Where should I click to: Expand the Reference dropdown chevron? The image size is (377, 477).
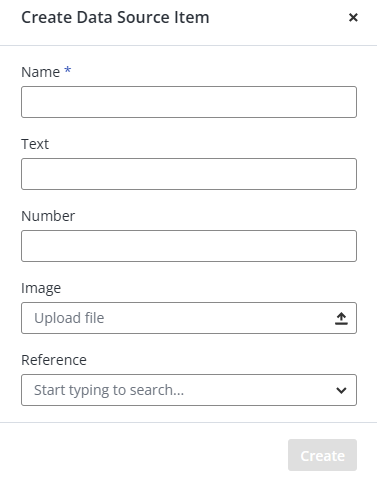pyautogui.click(x=341, y=390)
